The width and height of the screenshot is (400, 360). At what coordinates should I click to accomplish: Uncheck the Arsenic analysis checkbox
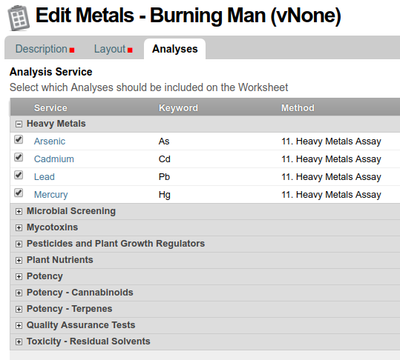tap(19, 139)
